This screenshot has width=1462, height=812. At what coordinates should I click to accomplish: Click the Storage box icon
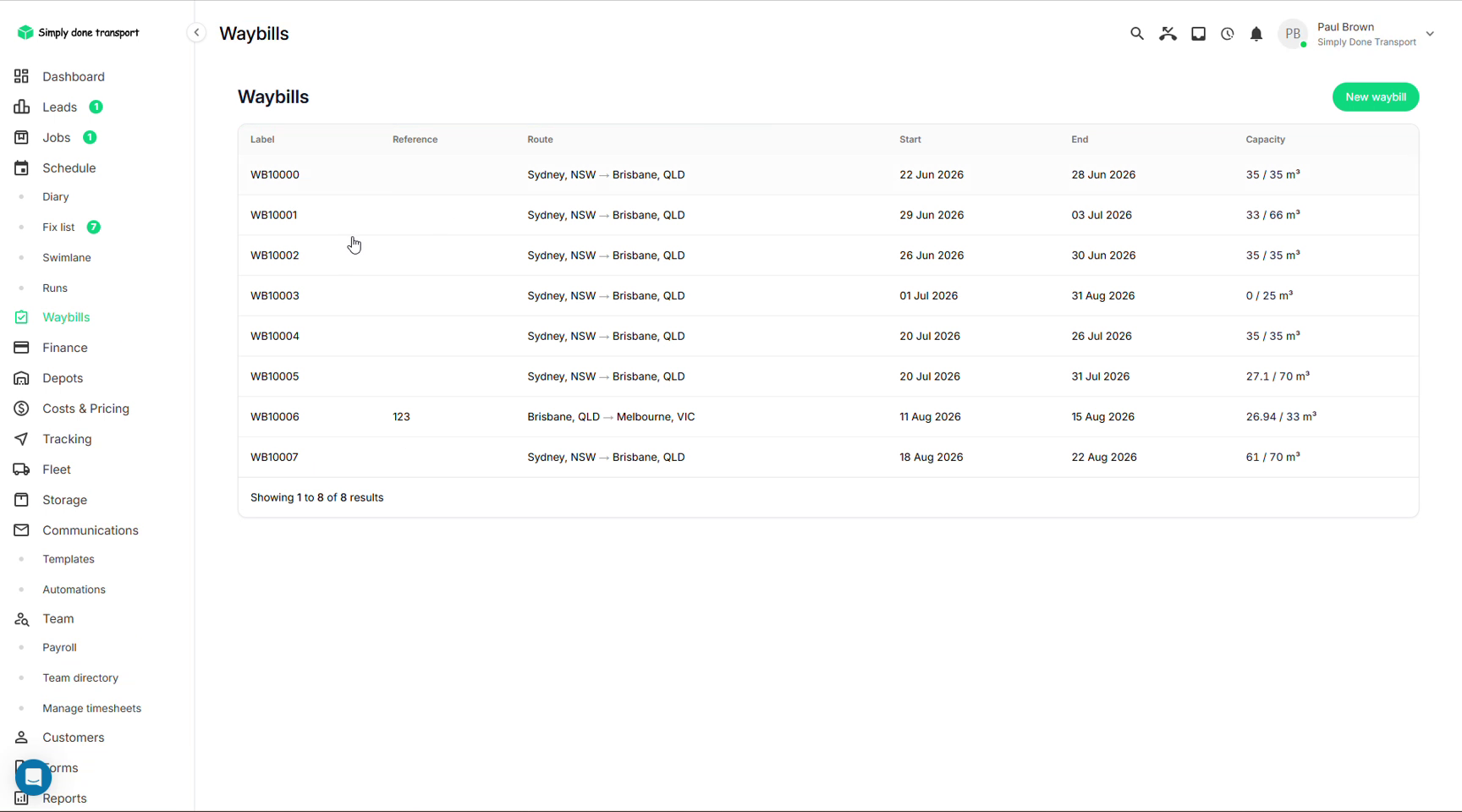coord(21,500)
